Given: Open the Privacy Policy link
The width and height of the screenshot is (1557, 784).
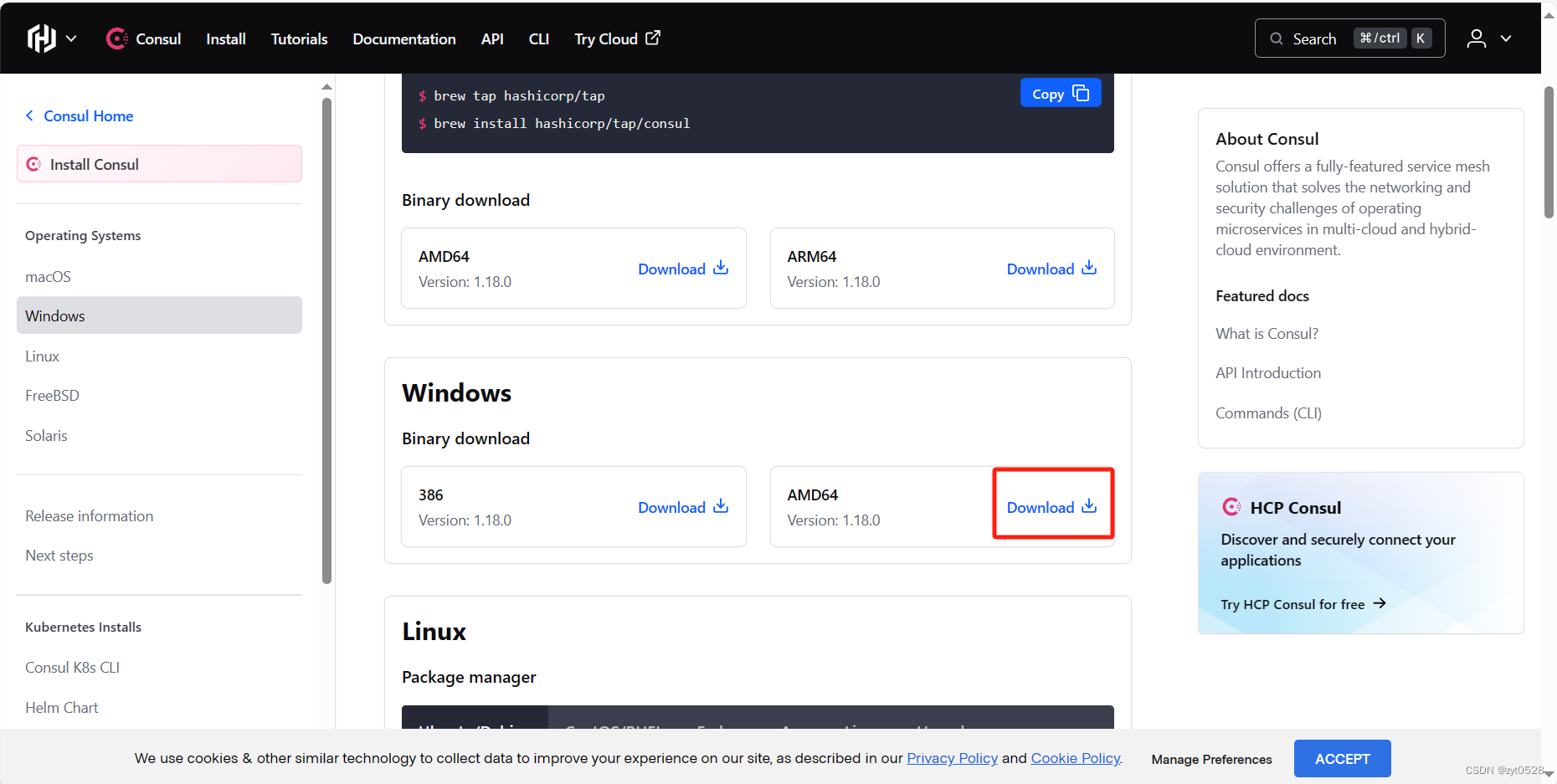Looking at the screenshot, I should pyautogui.click(x=953, y=758).
